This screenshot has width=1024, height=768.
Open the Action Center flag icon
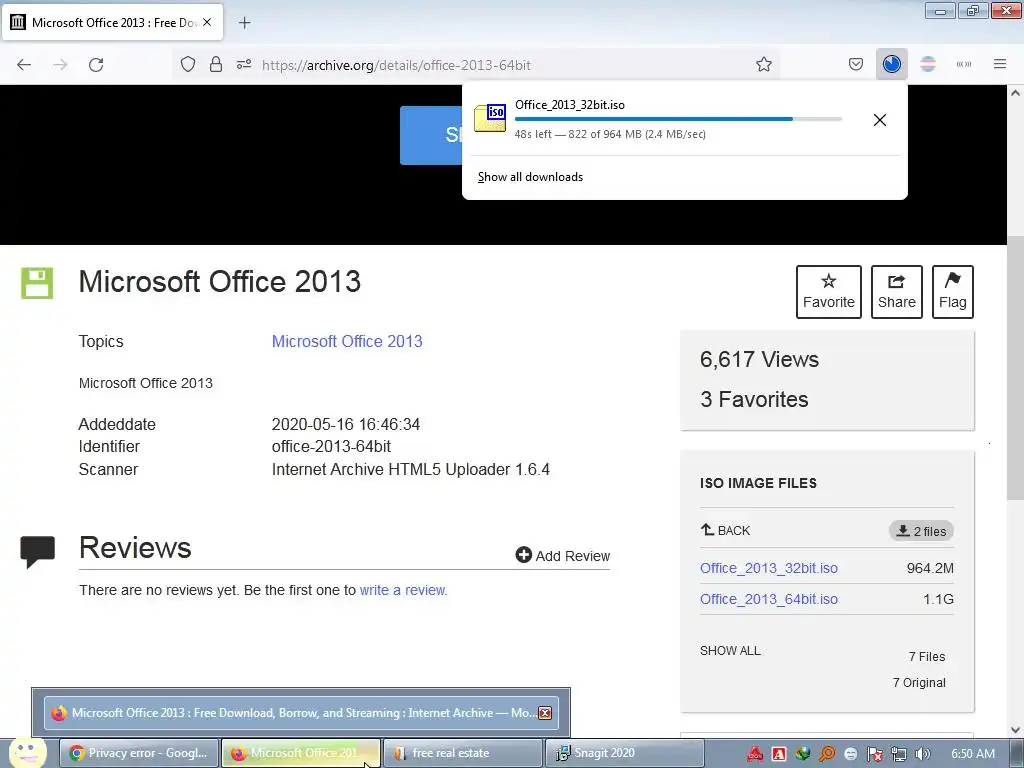[874, 754]
